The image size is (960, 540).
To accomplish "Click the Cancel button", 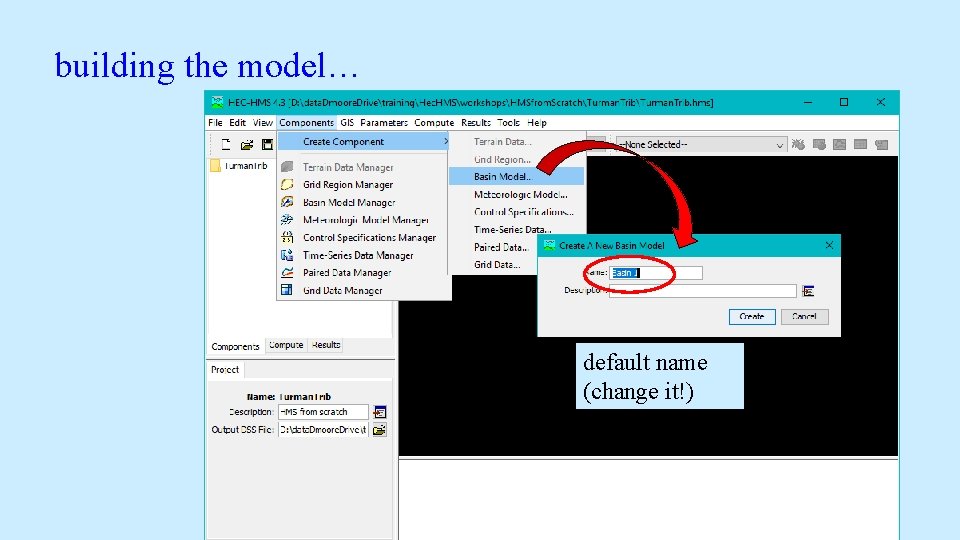I will tap(804, 317).
